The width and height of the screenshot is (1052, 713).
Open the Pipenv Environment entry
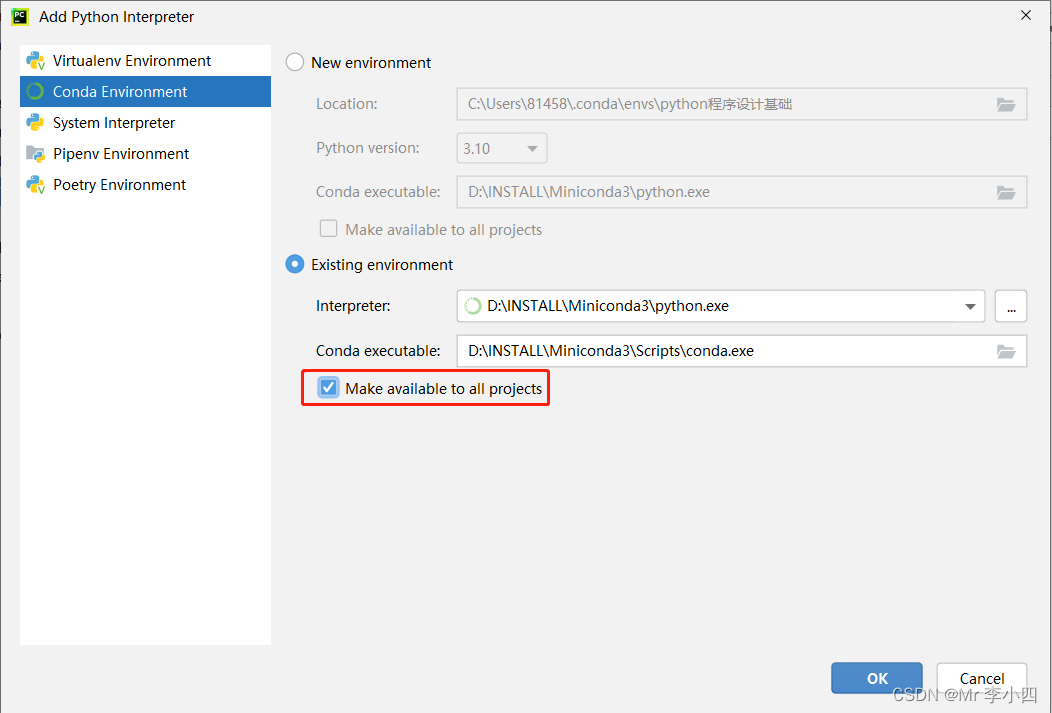click(121, 154)
